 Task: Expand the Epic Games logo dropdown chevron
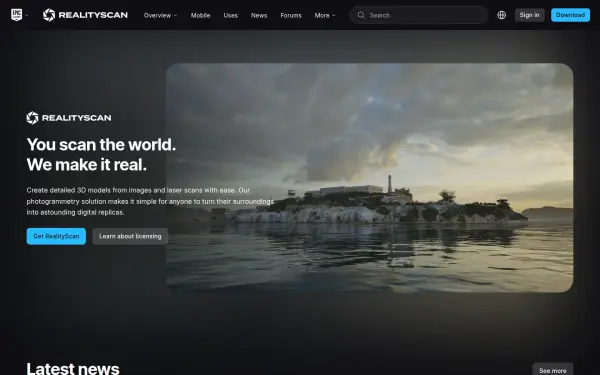[26, 15]
